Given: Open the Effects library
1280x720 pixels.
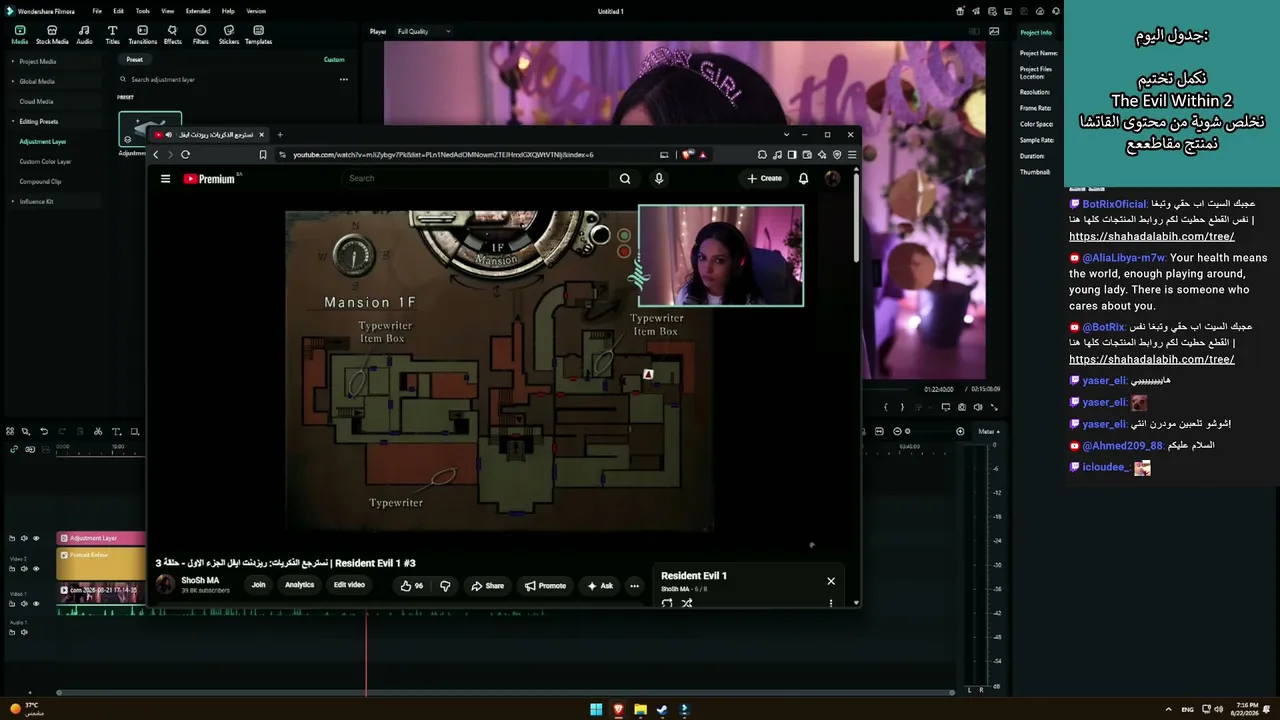Looking at the screenshot, I should click(x=172, y=35).
